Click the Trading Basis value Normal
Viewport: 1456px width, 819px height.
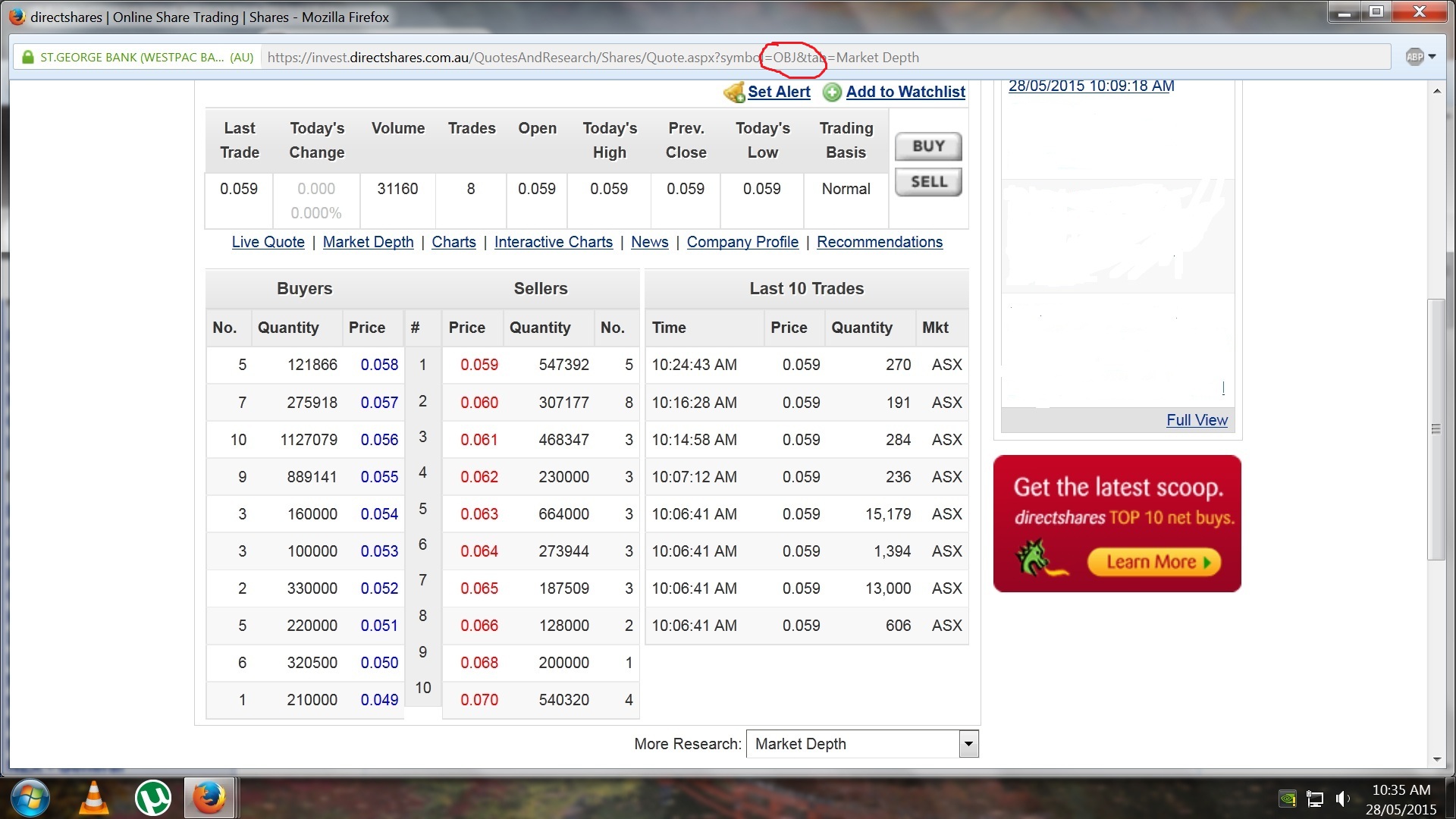[x=846, y=189]
